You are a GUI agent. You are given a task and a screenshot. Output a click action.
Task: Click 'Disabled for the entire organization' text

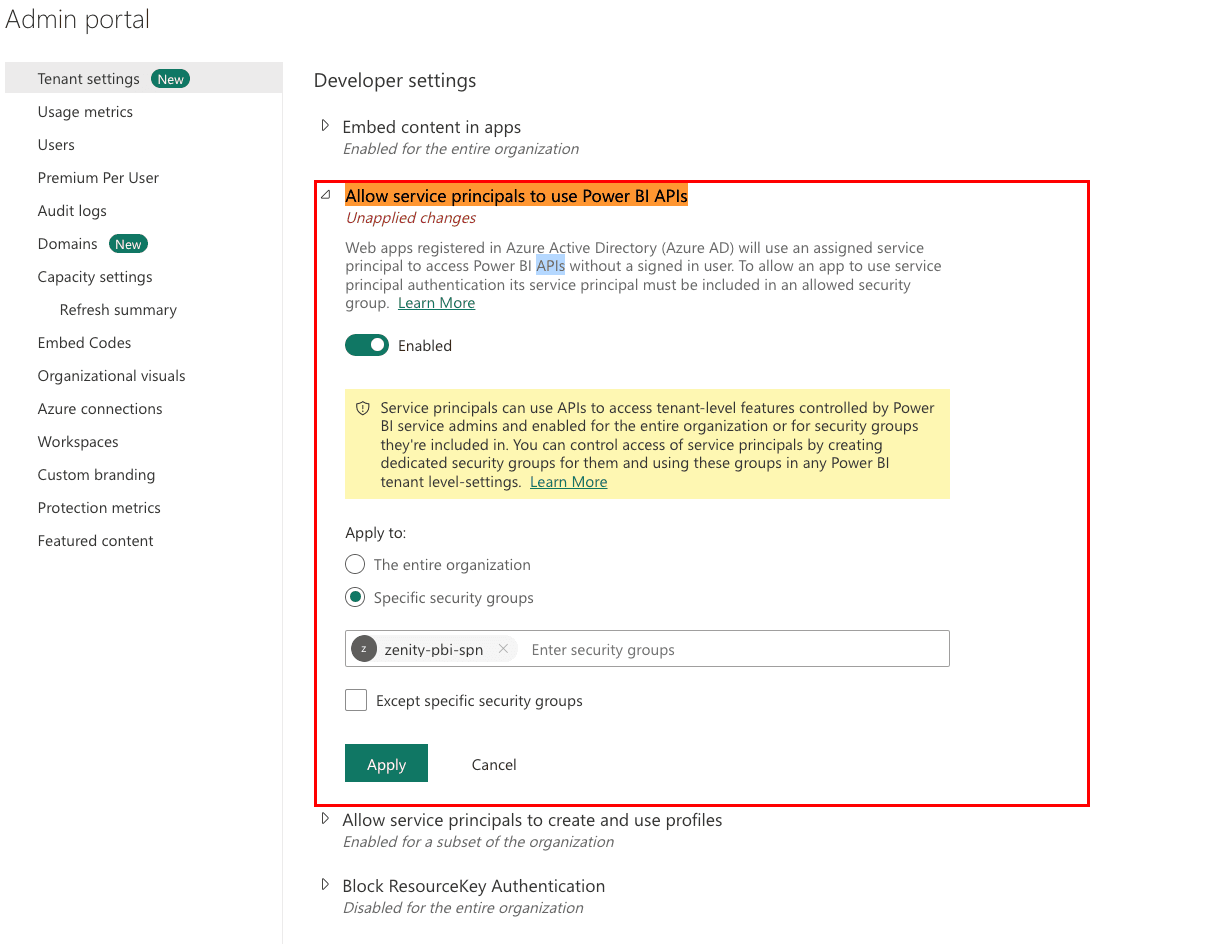click(463, 908)
